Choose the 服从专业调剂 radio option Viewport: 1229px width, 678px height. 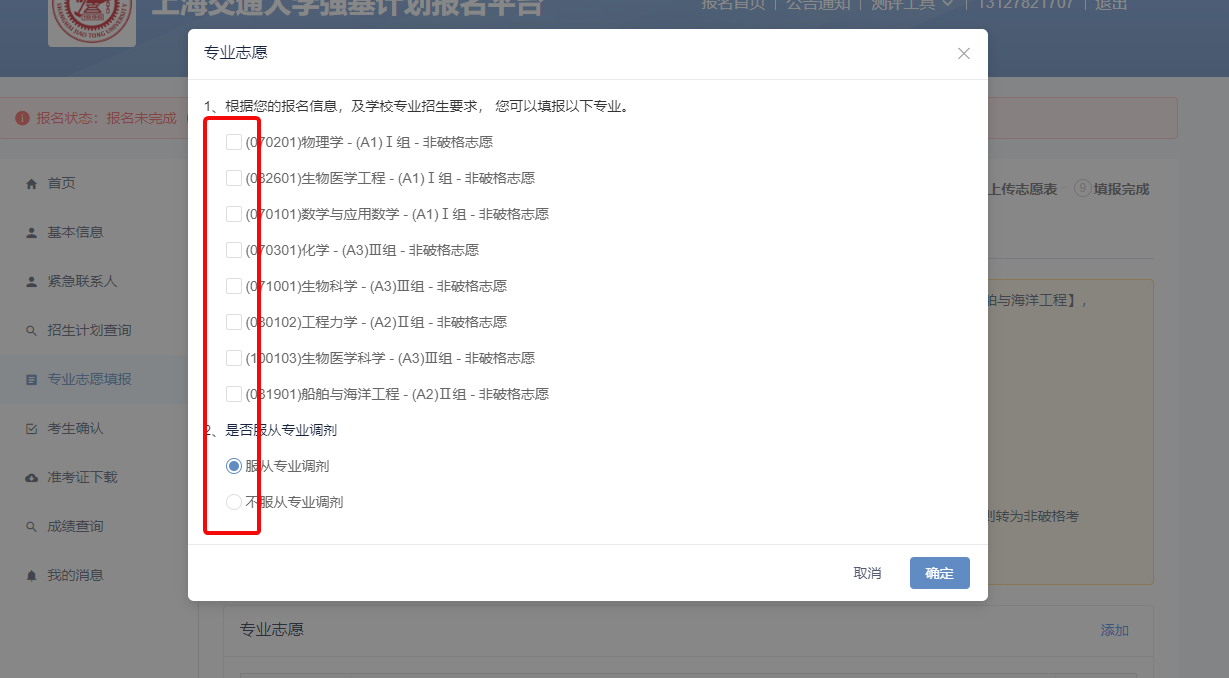pos(234,466)
